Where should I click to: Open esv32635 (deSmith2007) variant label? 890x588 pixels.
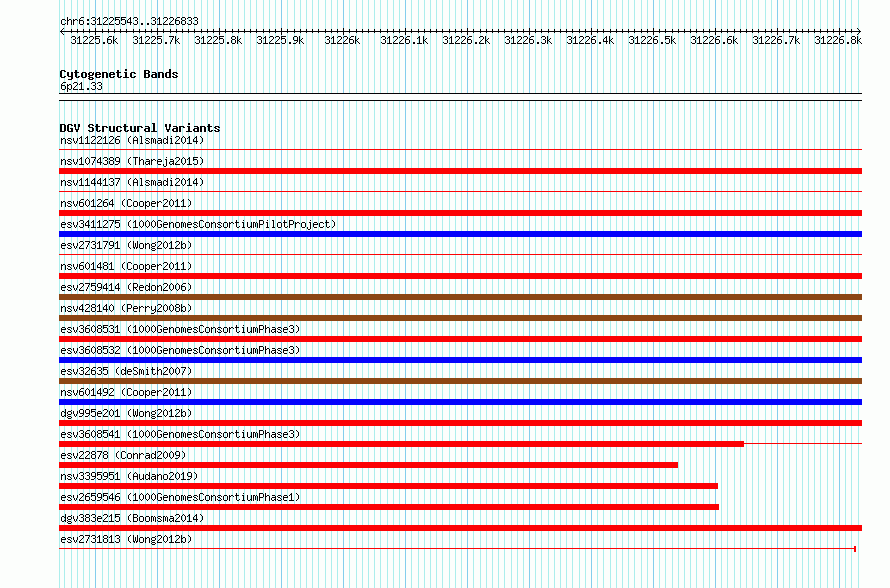pos(126,371)
